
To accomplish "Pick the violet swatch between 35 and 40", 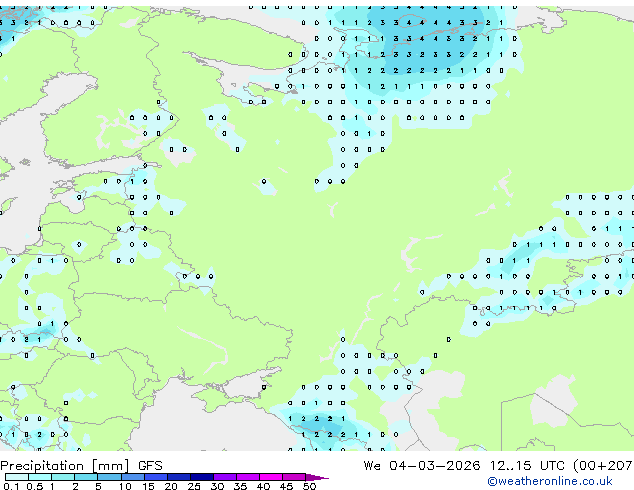I will tap(247, 477).
